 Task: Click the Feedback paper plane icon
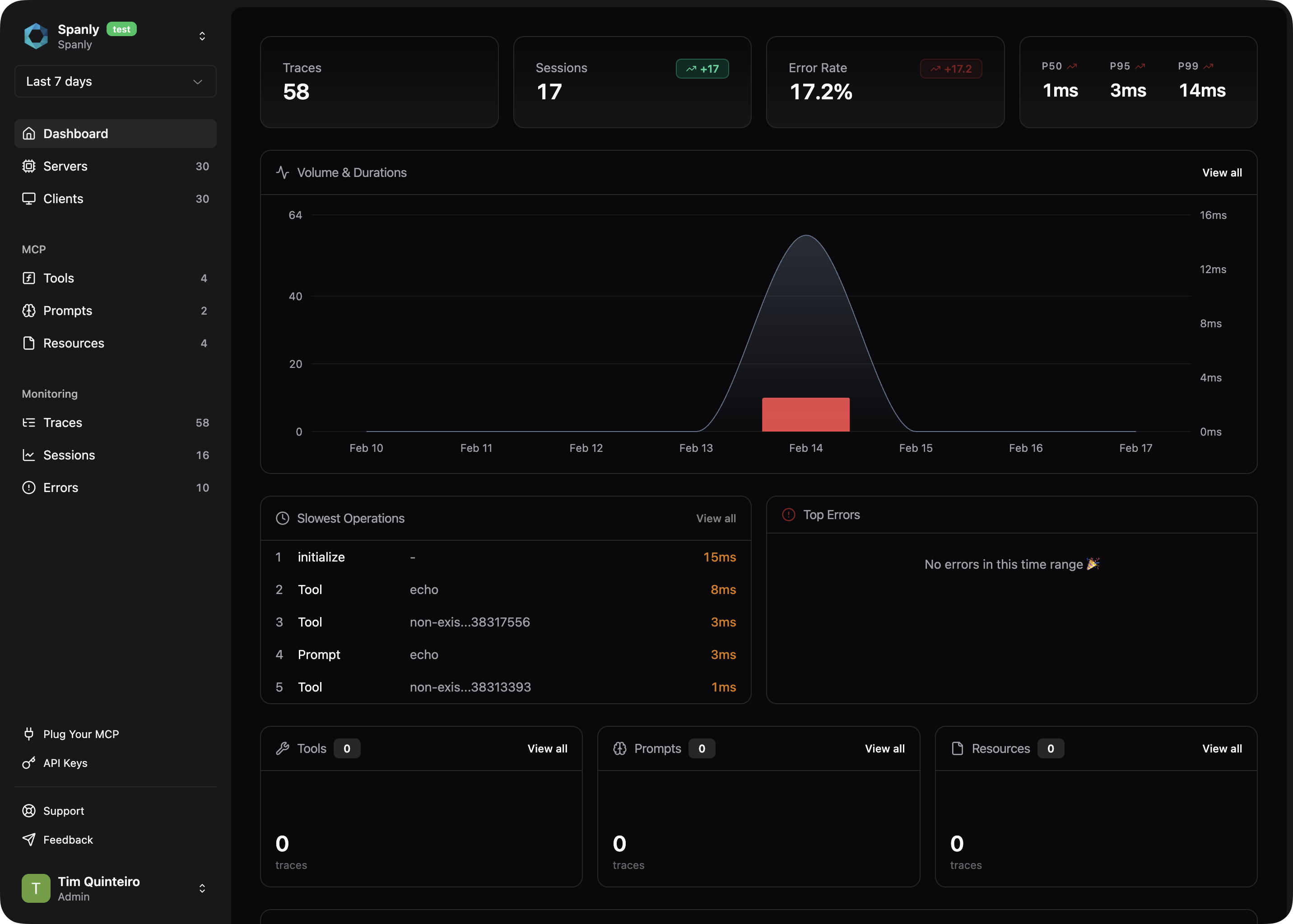pyautogui.click(x=28, y=840)
